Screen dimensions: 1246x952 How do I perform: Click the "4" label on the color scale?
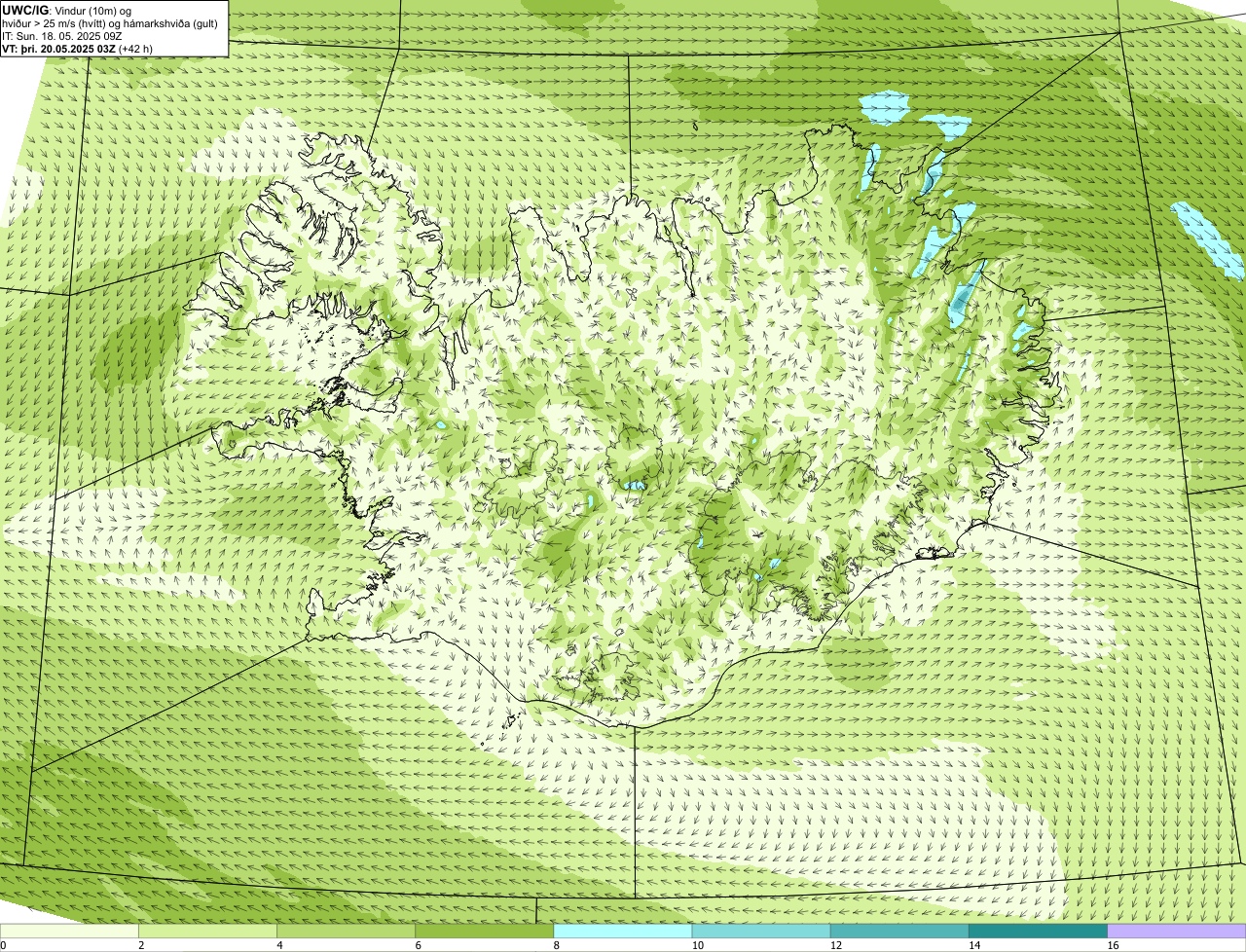point(279,945)
